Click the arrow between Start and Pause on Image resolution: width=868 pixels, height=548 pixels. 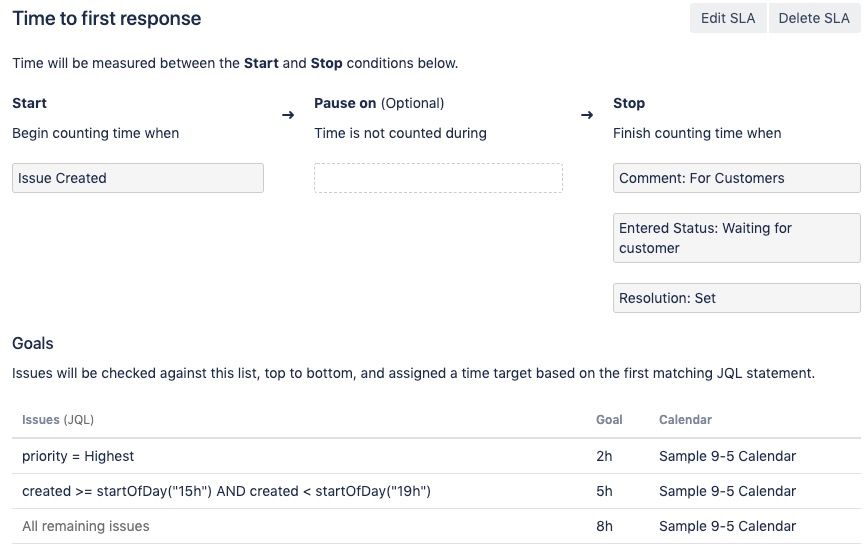point(288,115)
